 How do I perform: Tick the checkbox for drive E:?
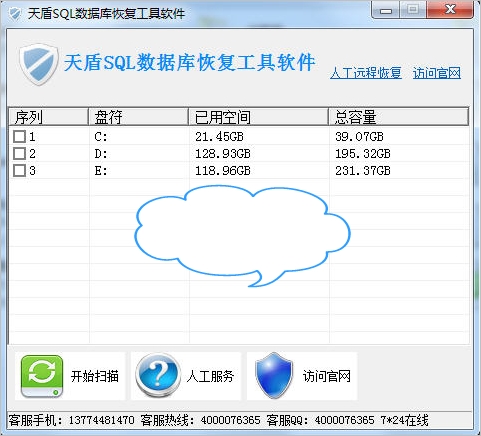pyautogui.click(x=19, y=171)
